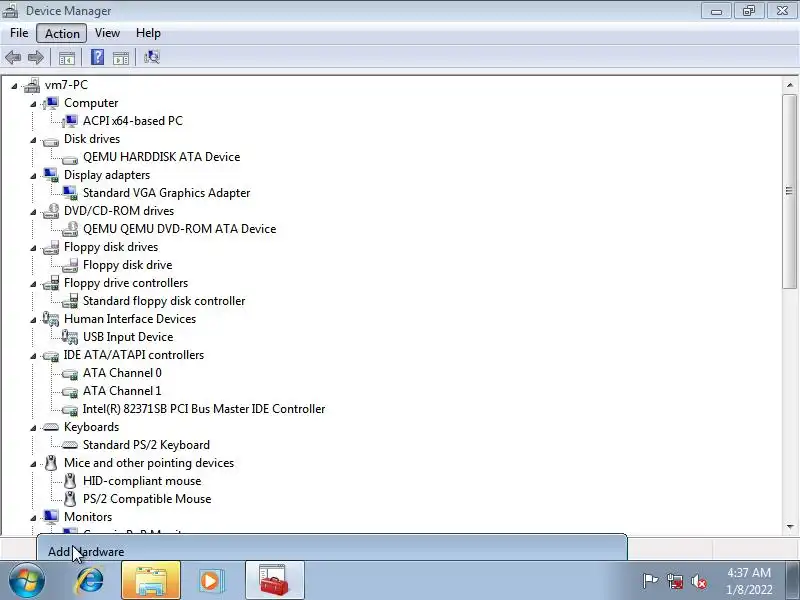Image resolution: width=800 pixels, height=600 pixels.
Task: Select the QEMU DVD-ROM device icon
Action: 70,229
